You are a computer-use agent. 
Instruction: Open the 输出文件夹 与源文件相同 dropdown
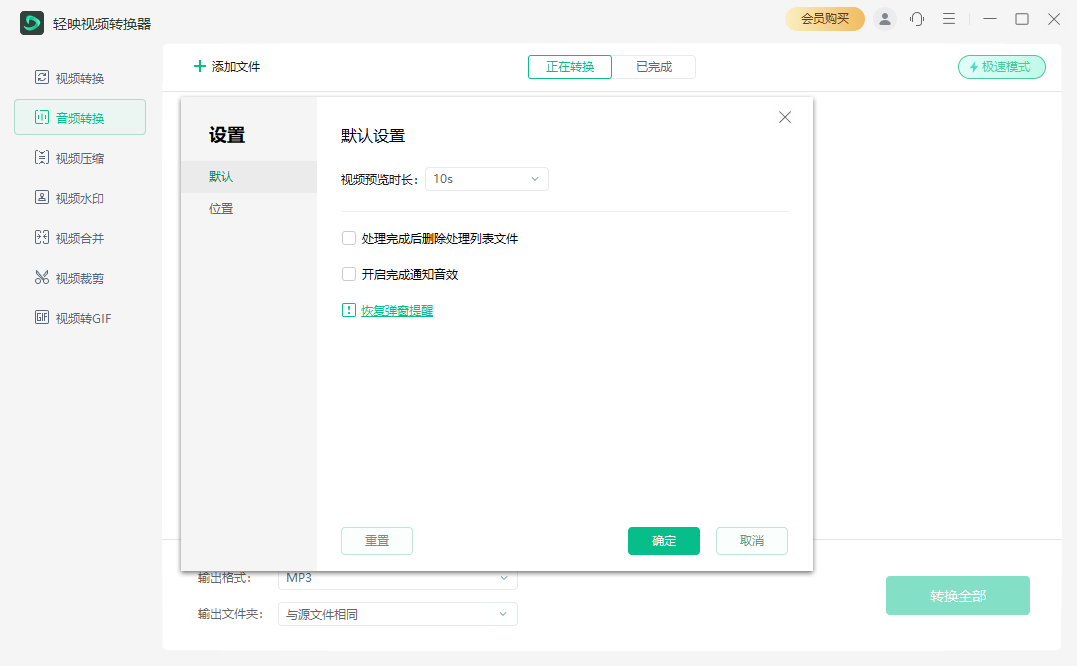coord(397,614)
